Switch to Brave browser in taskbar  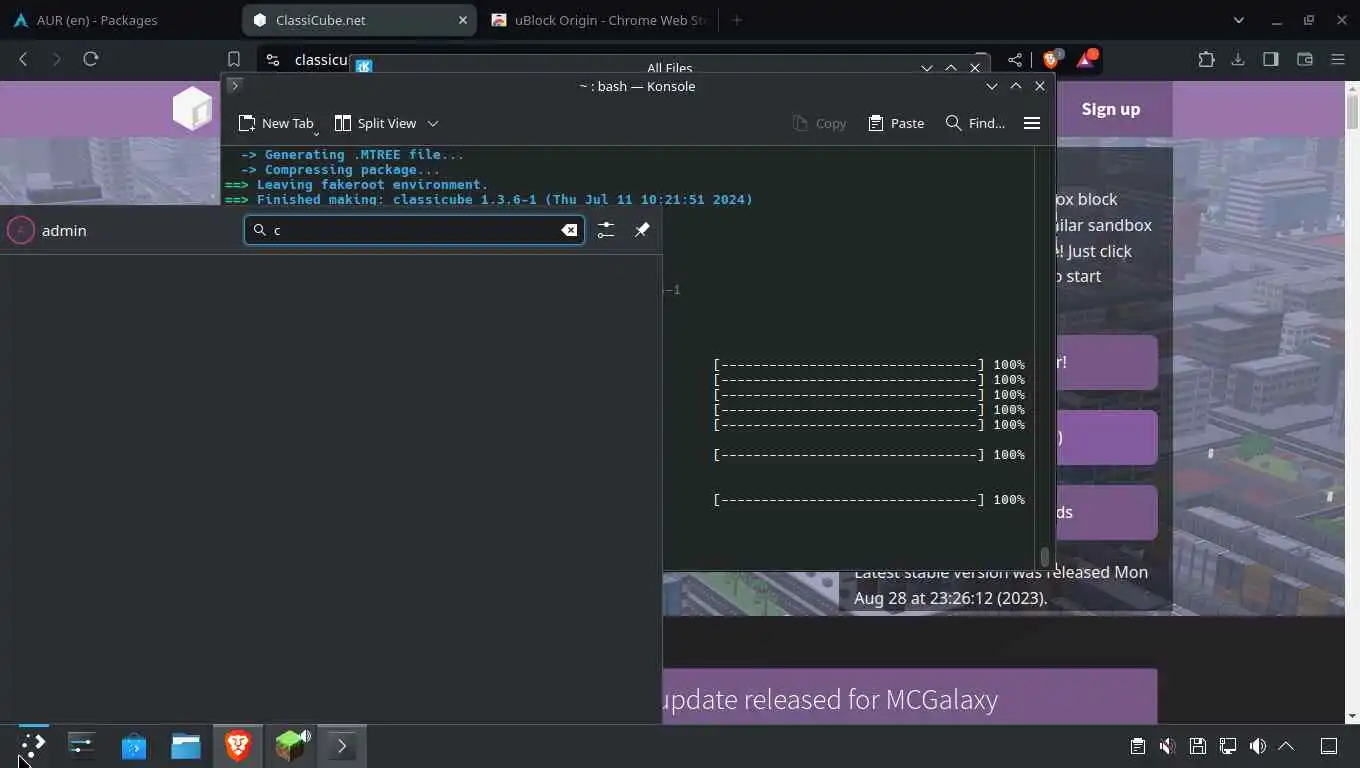(x=238, y=746)
